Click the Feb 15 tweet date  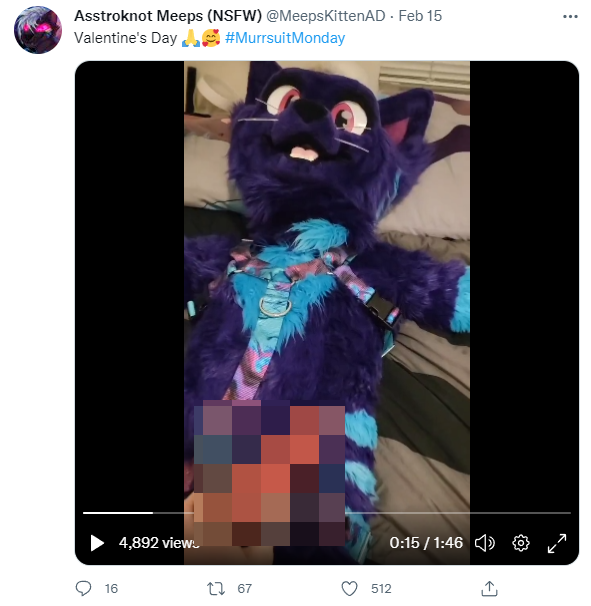(420, 16)
